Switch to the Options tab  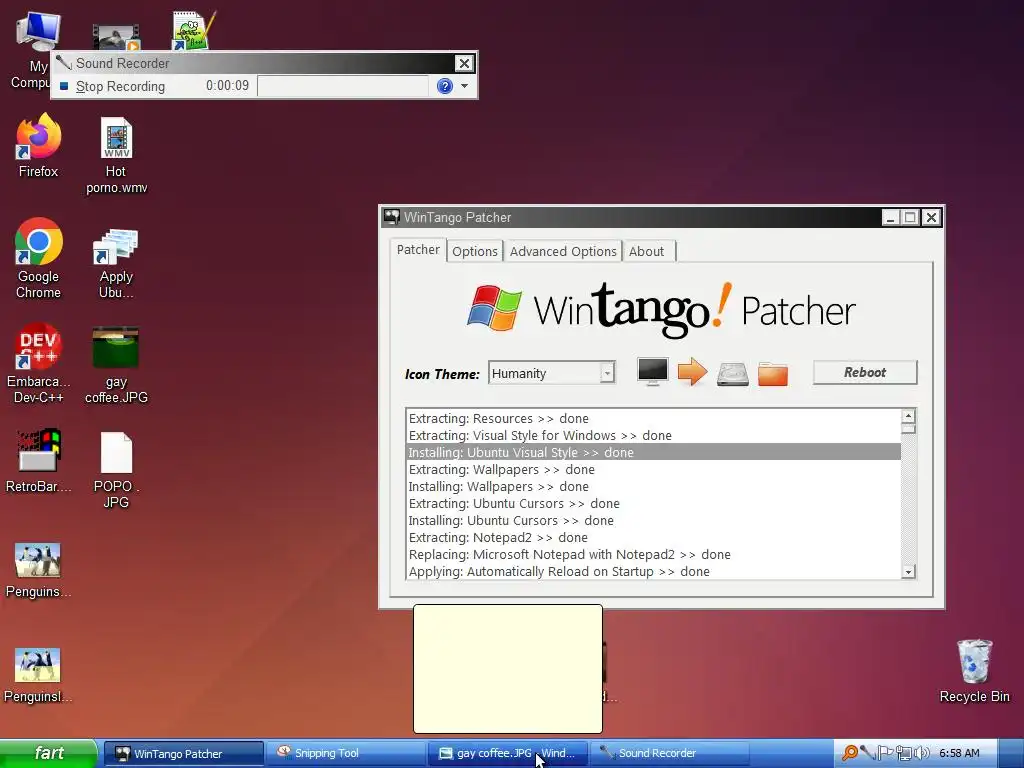pos(475,251)
